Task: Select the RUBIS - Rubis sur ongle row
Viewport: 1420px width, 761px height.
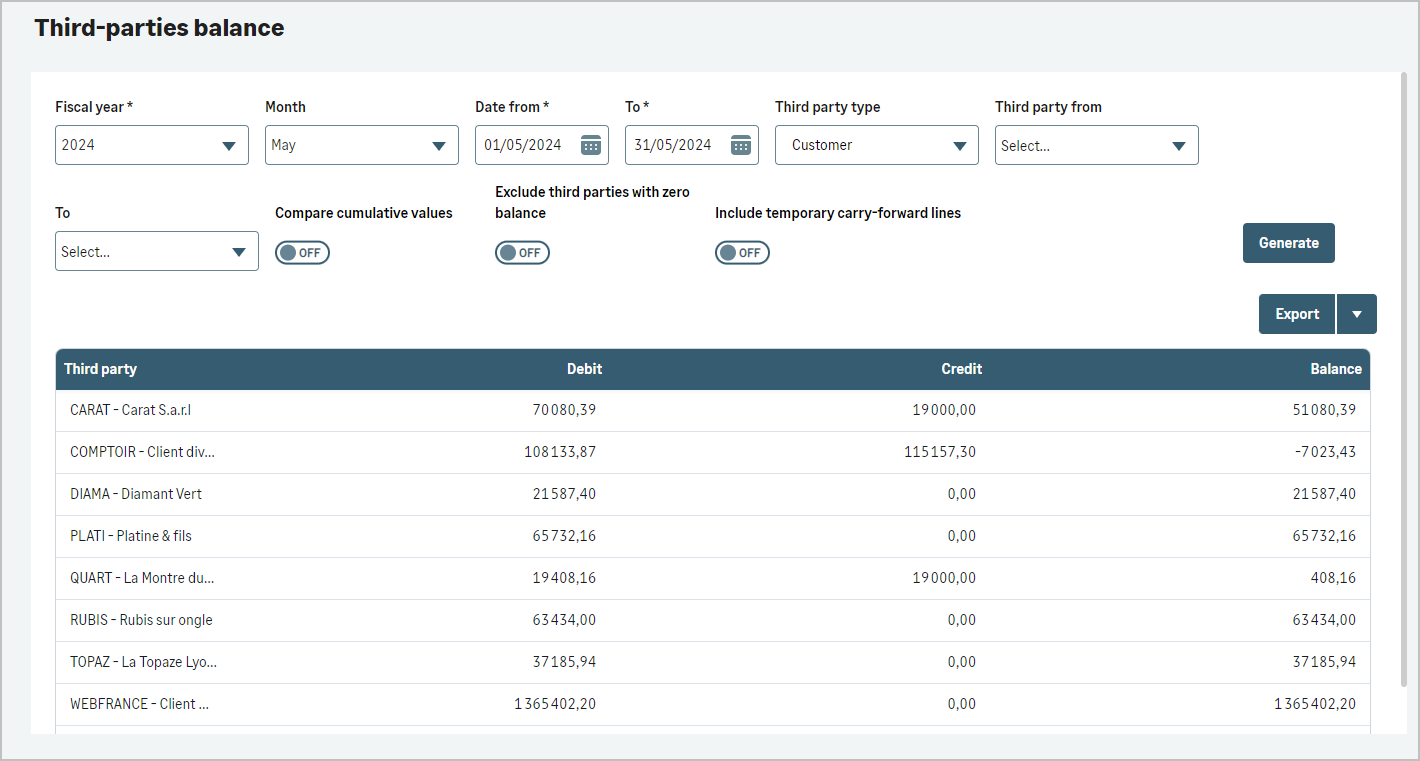Action: click(713, 620)
